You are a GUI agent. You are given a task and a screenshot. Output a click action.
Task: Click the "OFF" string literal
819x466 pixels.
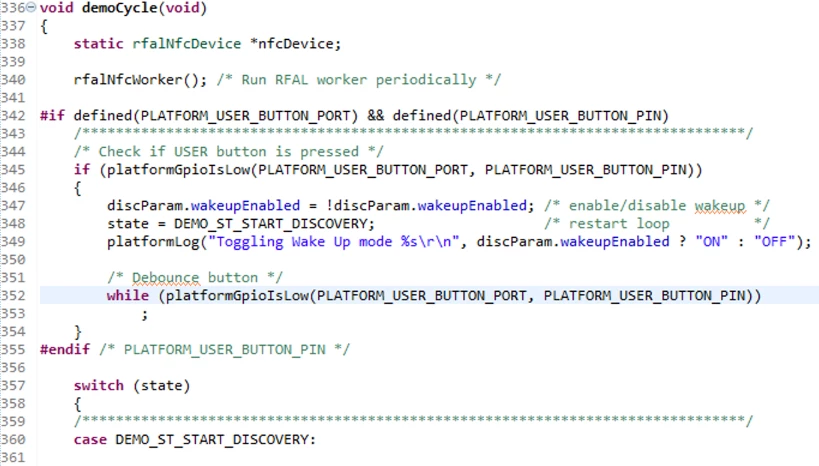pyautogui.click(x=775, y=242)
